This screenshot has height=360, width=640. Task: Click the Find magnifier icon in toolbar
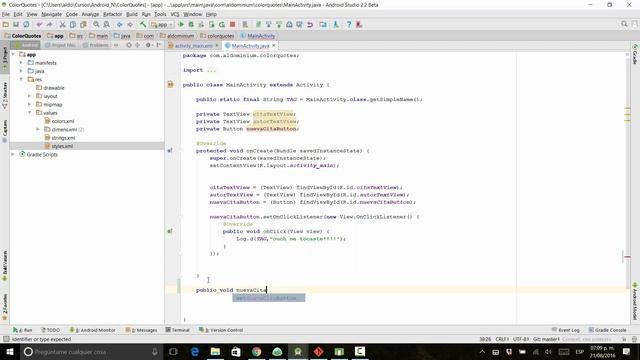[x=96, y=24]
